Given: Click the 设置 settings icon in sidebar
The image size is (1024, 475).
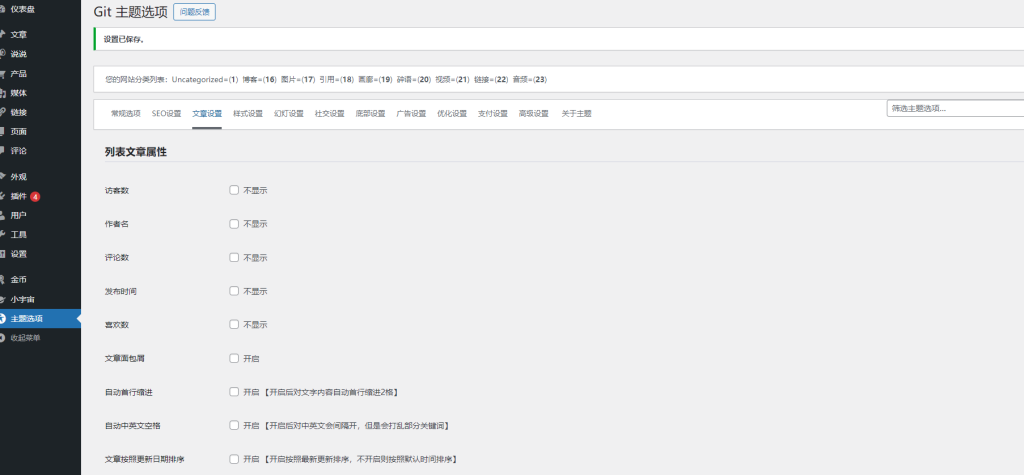Looking at the screenshot, I should 2,254.
